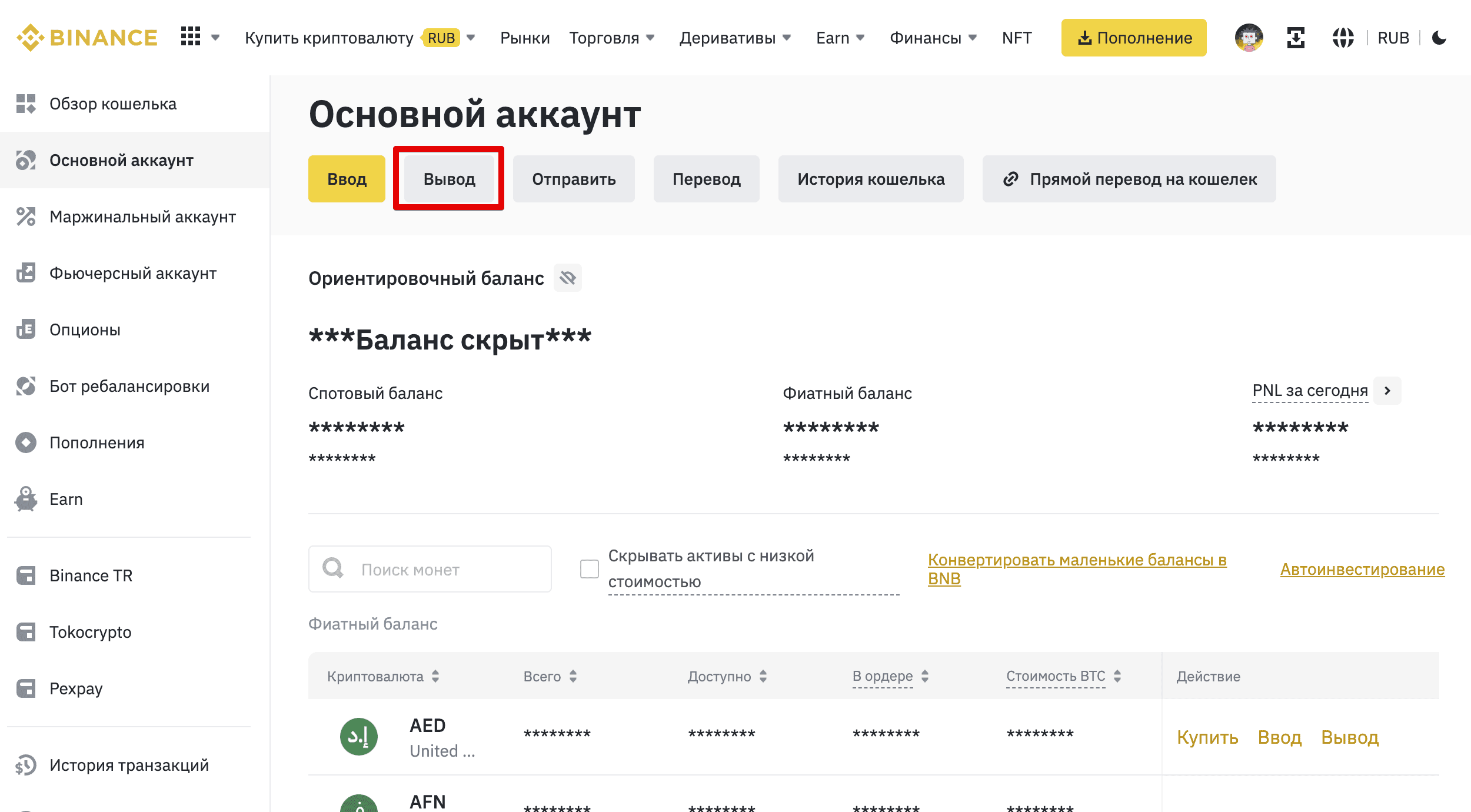Toggle balance visibility eye icon
This screenshot has width=1471, height=812.
568,278
